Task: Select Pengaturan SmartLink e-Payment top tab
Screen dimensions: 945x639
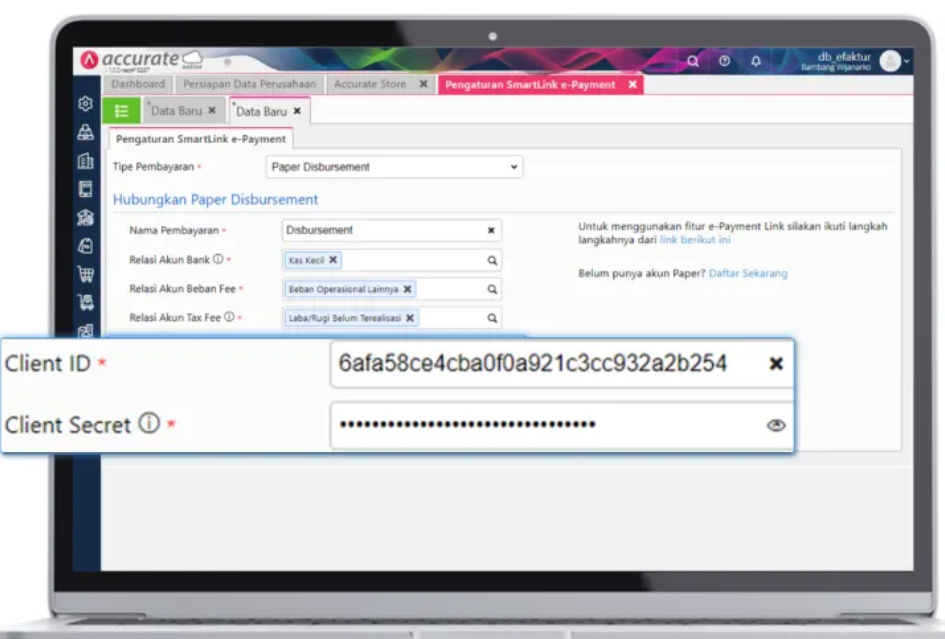Action: (530, 84)
